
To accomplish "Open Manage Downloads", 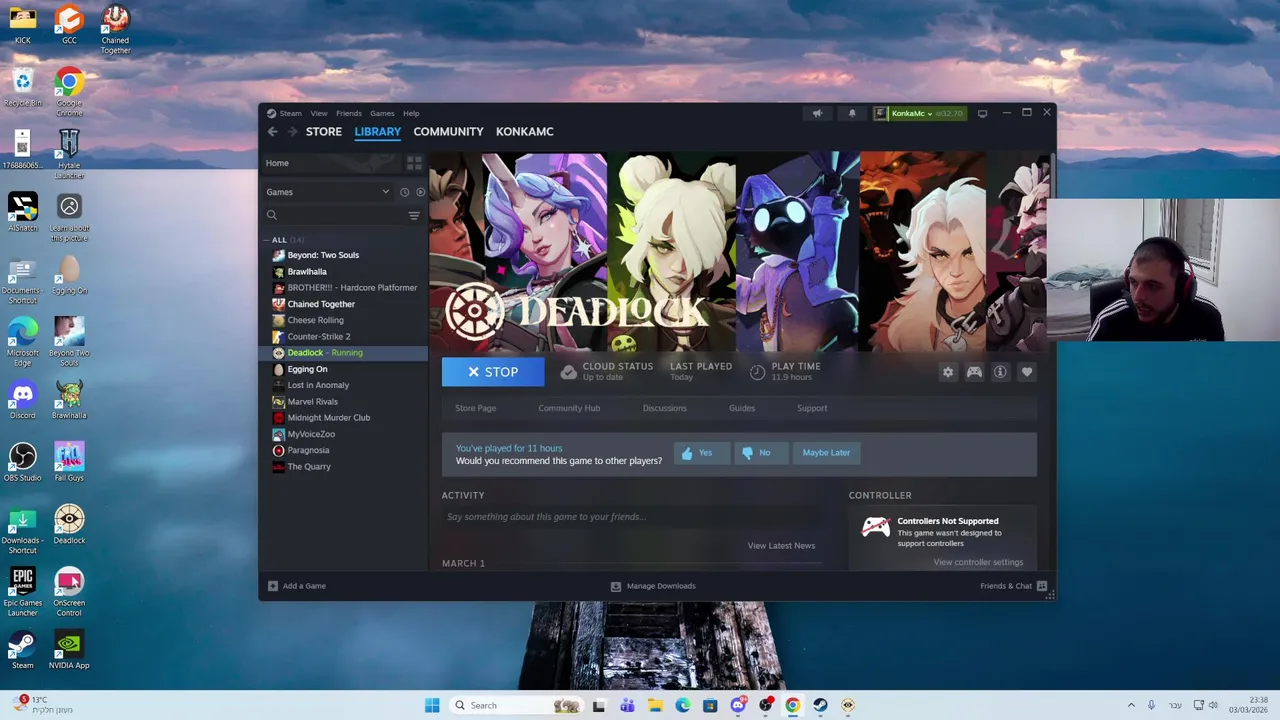I will point(653,586).
